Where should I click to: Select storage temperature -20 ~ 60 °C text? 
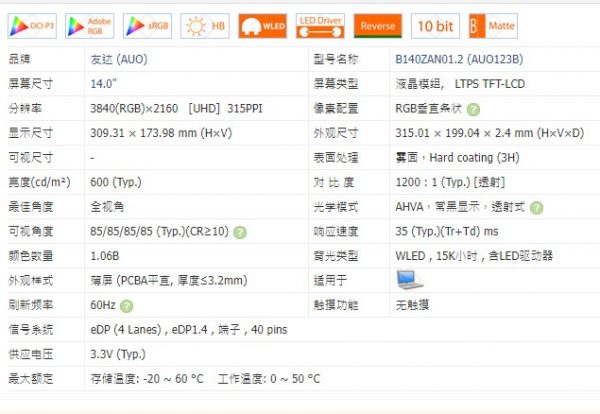(x=147, y=379)
